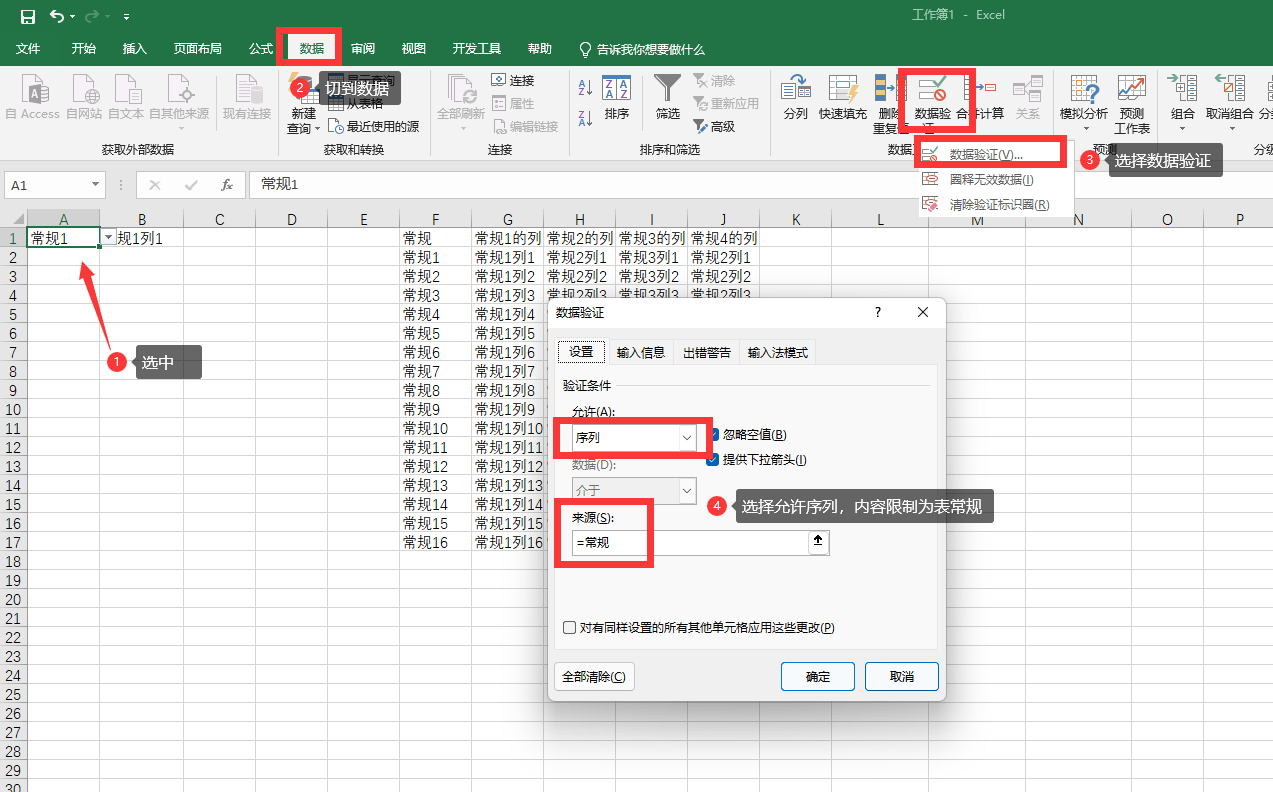Screen dimensions: 1273x792
Task: Switch to the 出错警告 tab
Action: click(706, 352)
